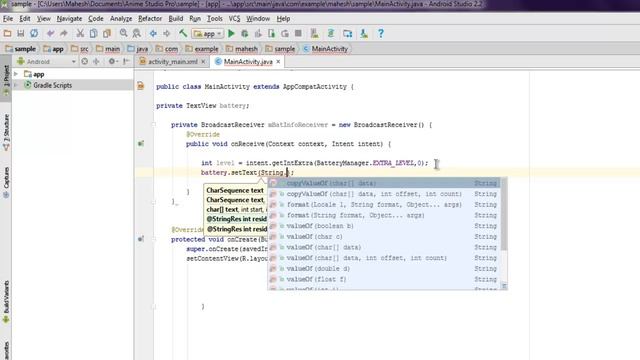The width and height of the screenshot is (640, 360).
Task: Pick valueOf(double d) completion entry
Action: click(384, 269)
